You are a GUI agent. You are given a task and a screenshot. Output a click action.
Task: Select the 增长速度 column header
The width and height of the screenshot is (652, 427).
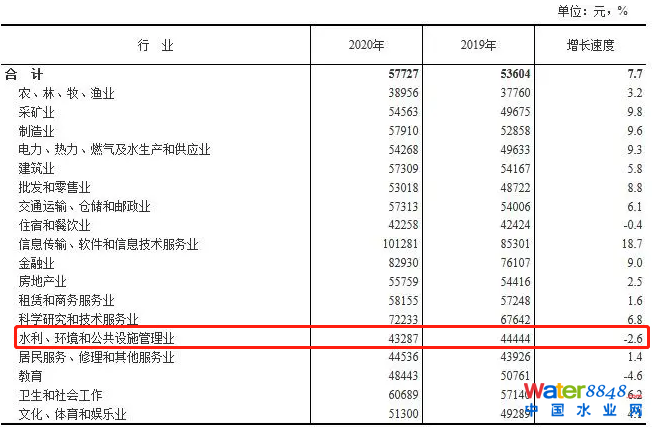pos(589,46)
